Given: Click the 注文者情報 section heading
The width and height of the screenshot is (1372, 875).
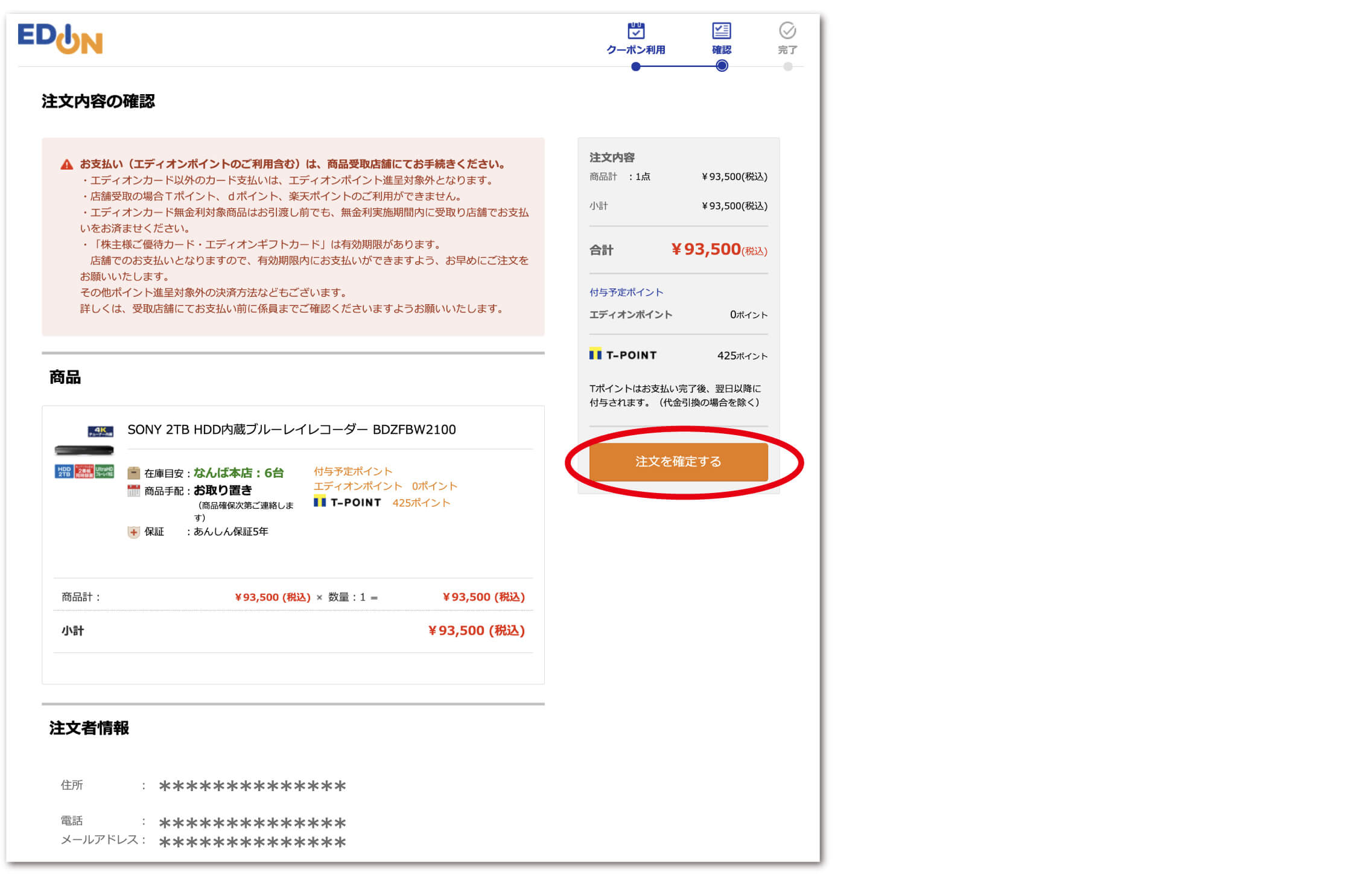Looking at the screenshot, I should [89, 728].
